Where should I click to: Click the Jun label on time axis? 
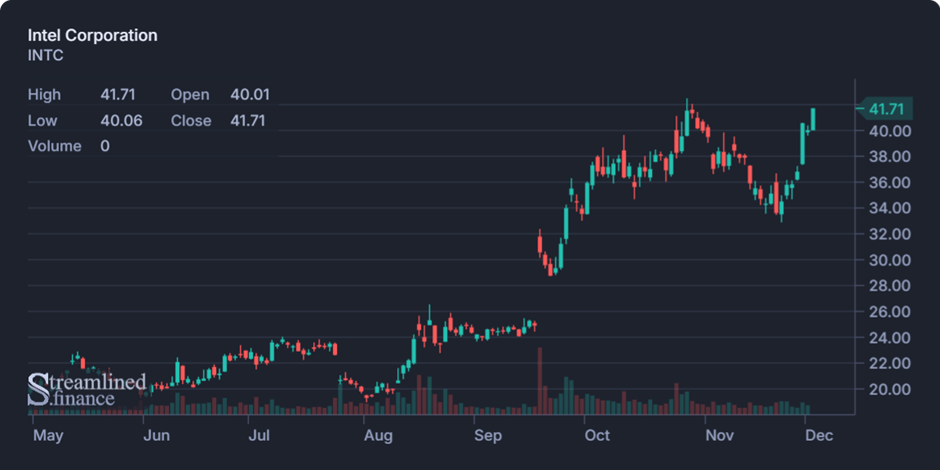click(156, 436)
